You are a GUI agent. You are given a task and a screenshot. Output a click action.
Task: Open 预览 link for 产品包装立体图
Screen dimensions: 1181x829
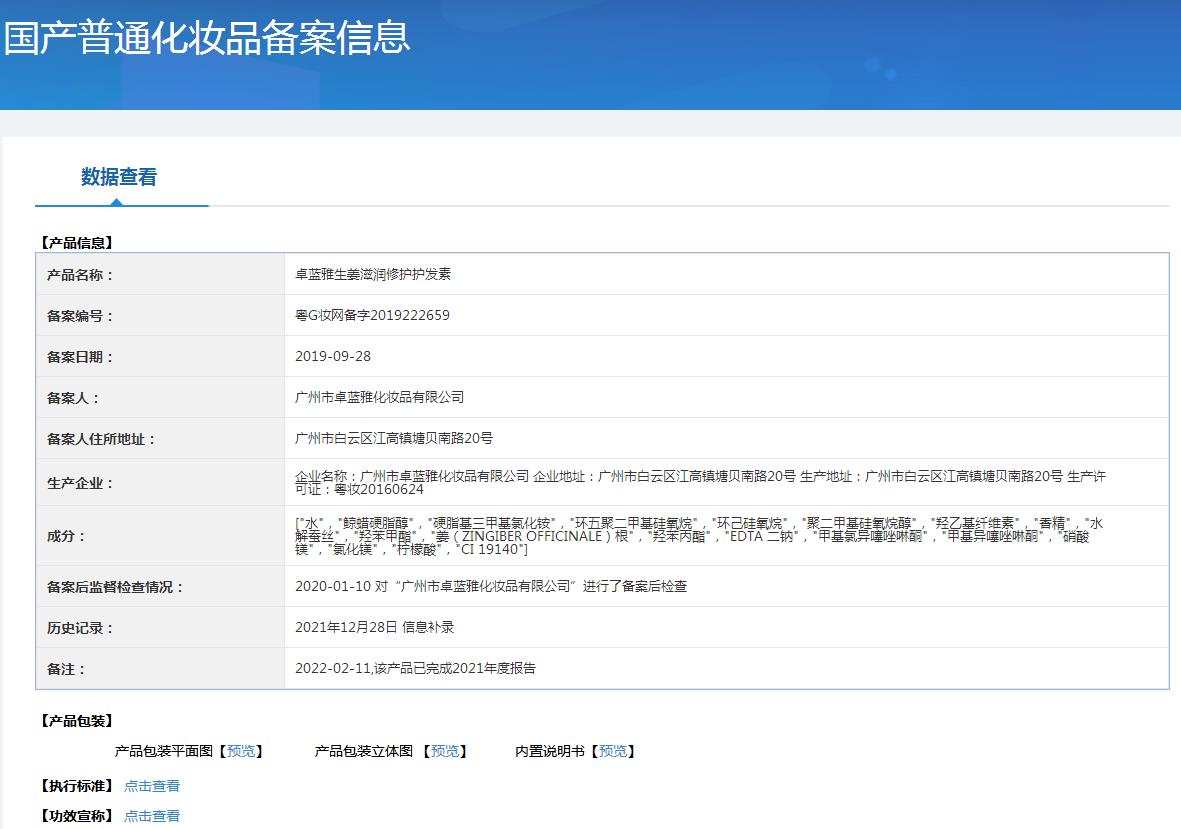[444, 751]
